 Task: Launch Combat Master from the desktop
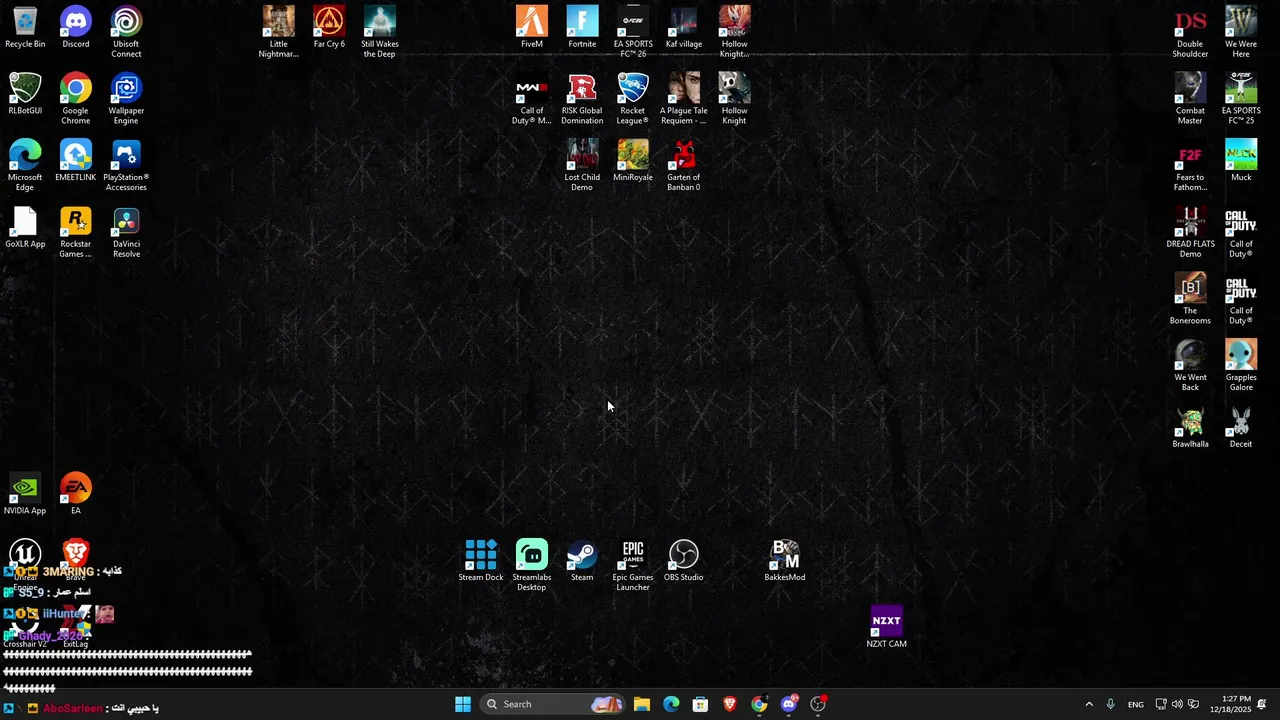pyautogui.click(x=1190, y=98)
